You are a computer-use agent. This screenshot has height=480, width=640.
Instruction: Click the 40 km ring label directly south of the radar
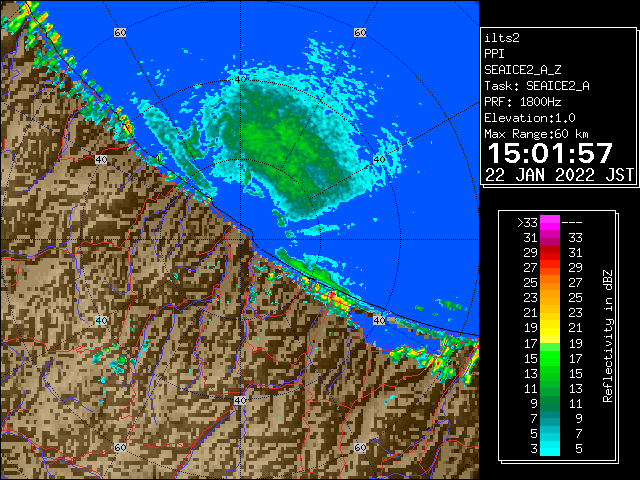click(240, 400)
